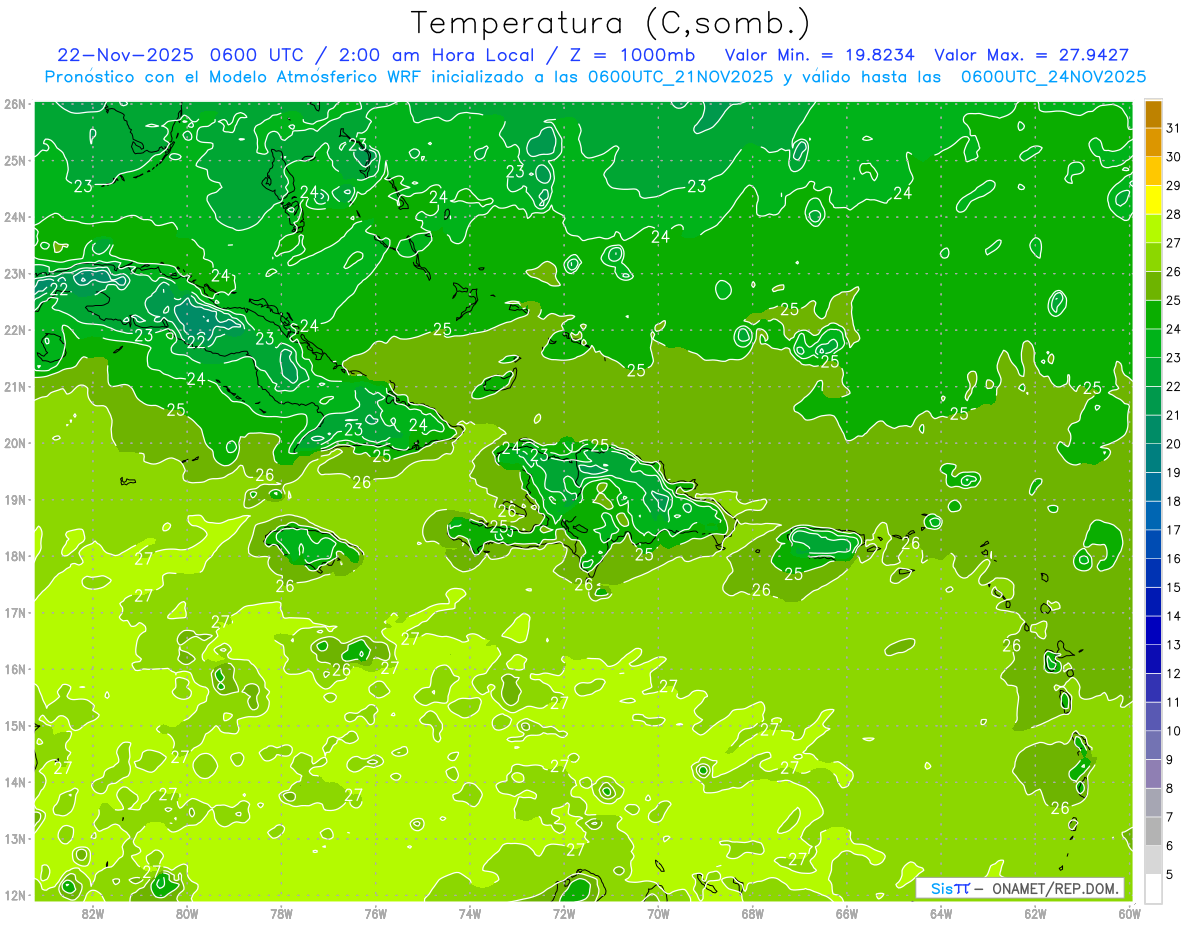Image resolution: width=1200 pixels, height=927 pixels.
Task: Click the top orange-brown swatch above 31
Action: 1153,114
